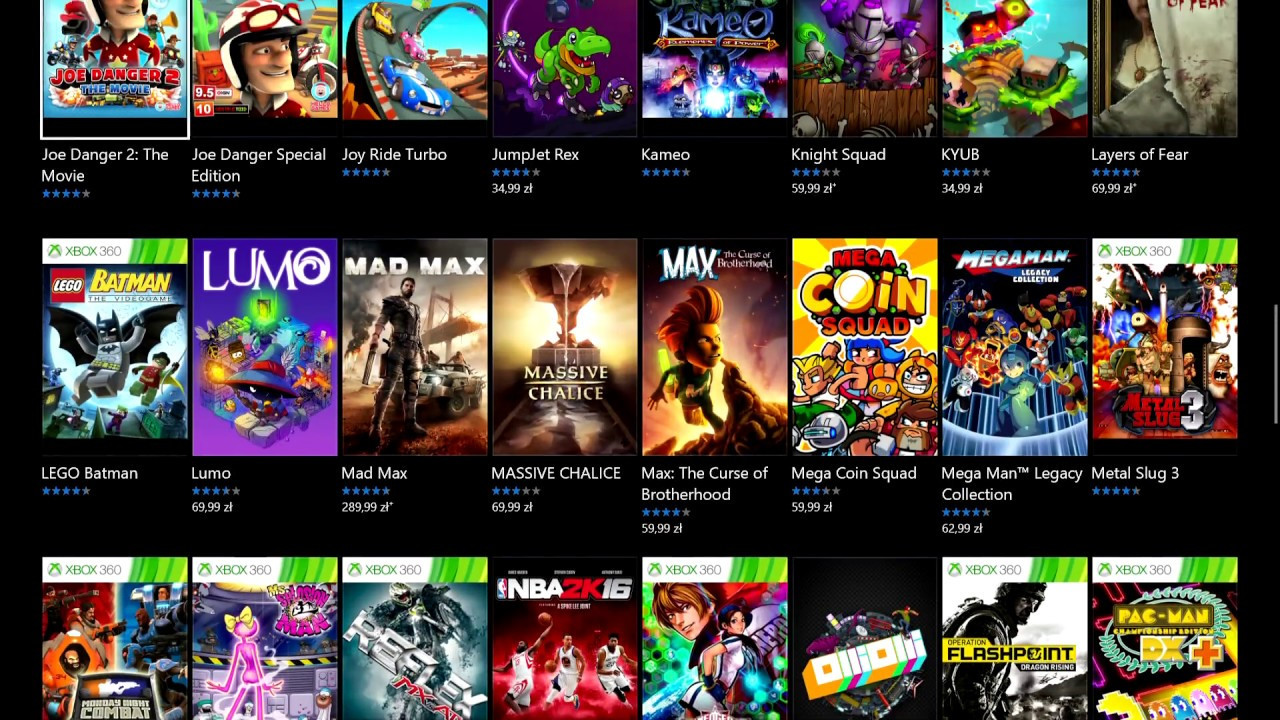Select the "KYUB" title label
This screenshot has height=720, width=1280.
click(961, 155)
